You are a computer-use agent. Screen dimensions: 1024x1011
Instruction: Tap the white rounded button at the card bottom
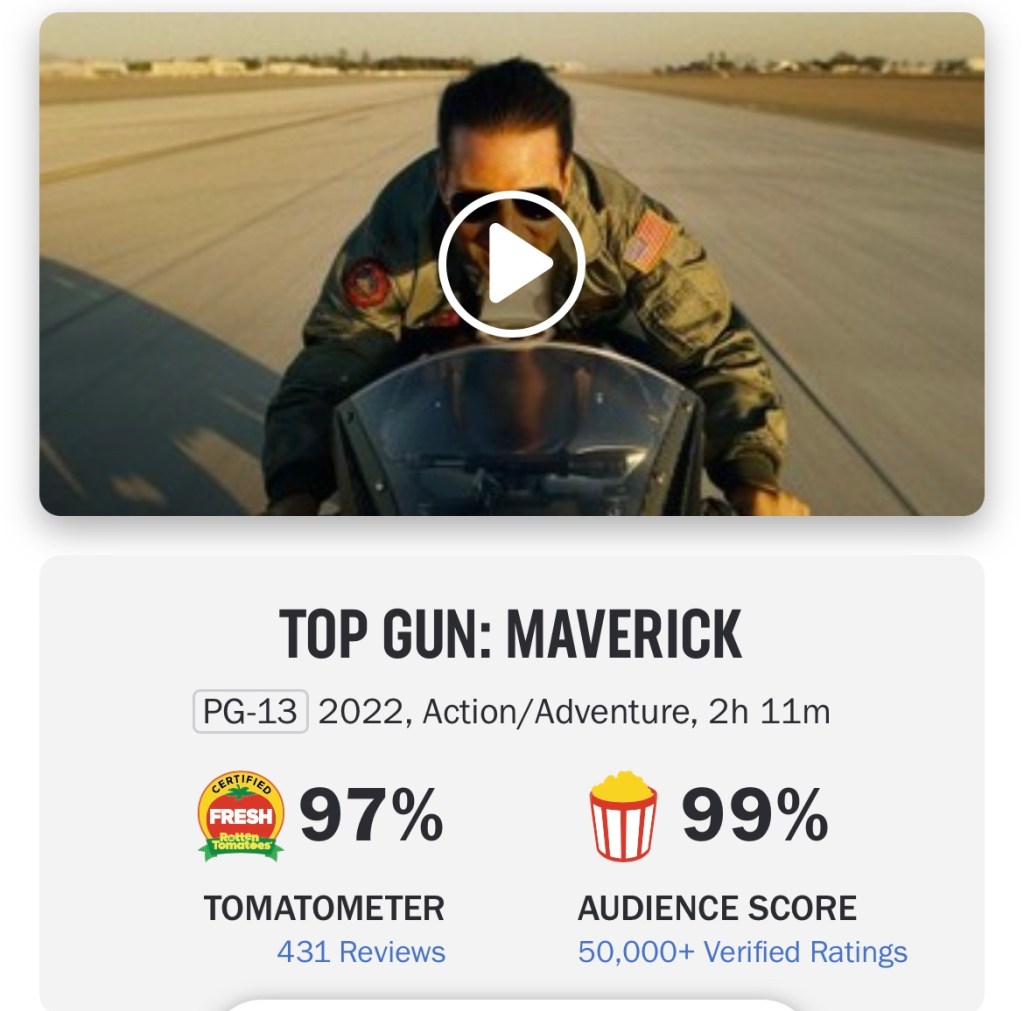[511, 1005]
